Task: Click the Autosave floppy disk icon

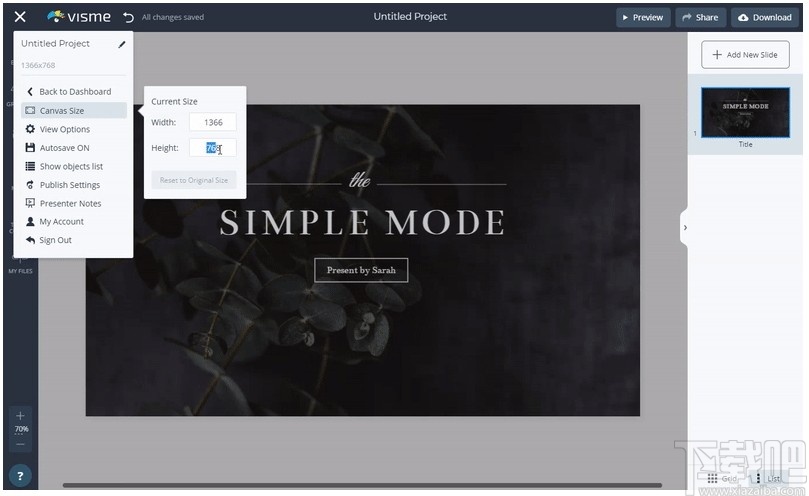Action: point(30,148)
